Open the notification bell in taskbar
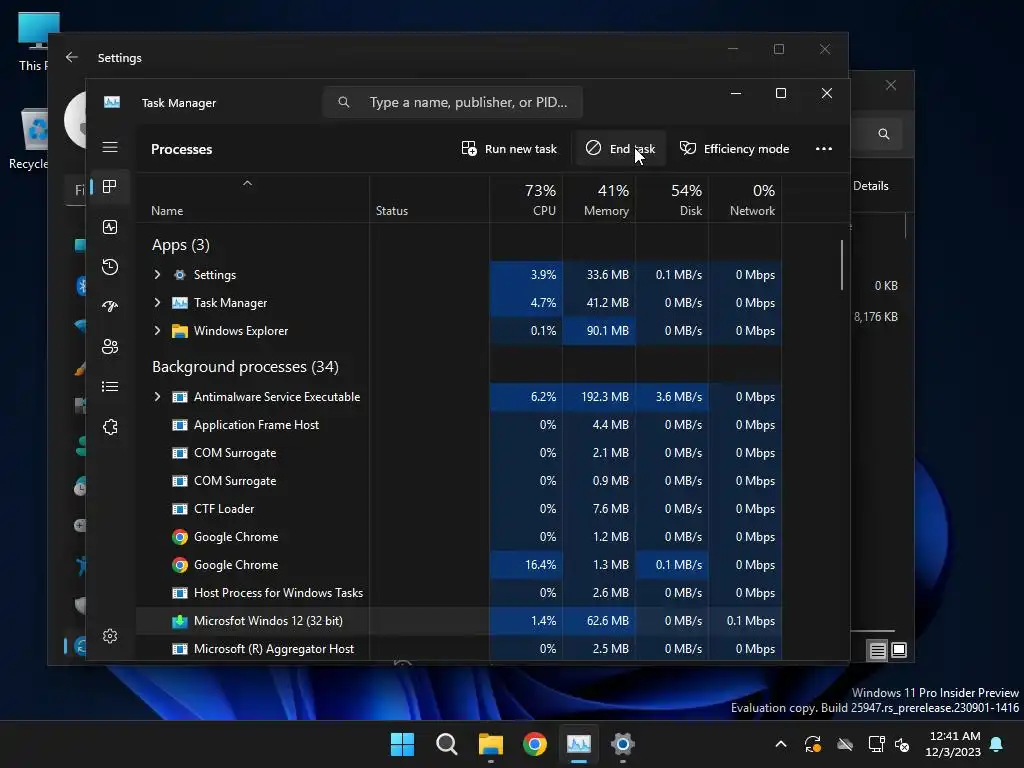This screenshot has width=1024, height=768. pos(997,744)
